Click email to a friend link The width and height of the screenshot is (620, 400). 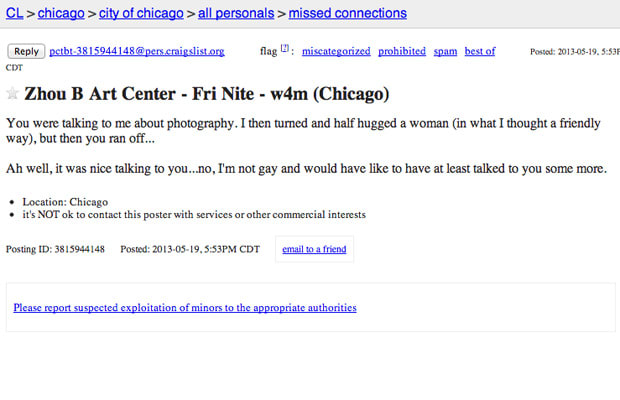[314, 249]
